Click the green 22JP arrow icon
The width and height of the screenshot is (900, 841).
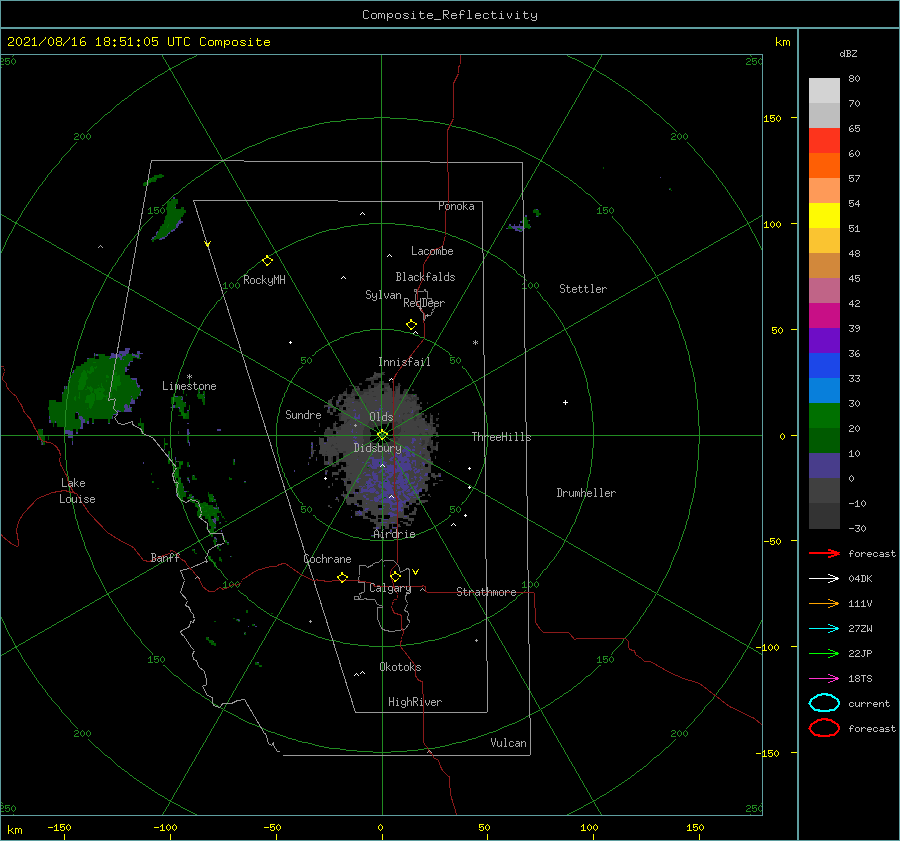[x=824, y=653]
